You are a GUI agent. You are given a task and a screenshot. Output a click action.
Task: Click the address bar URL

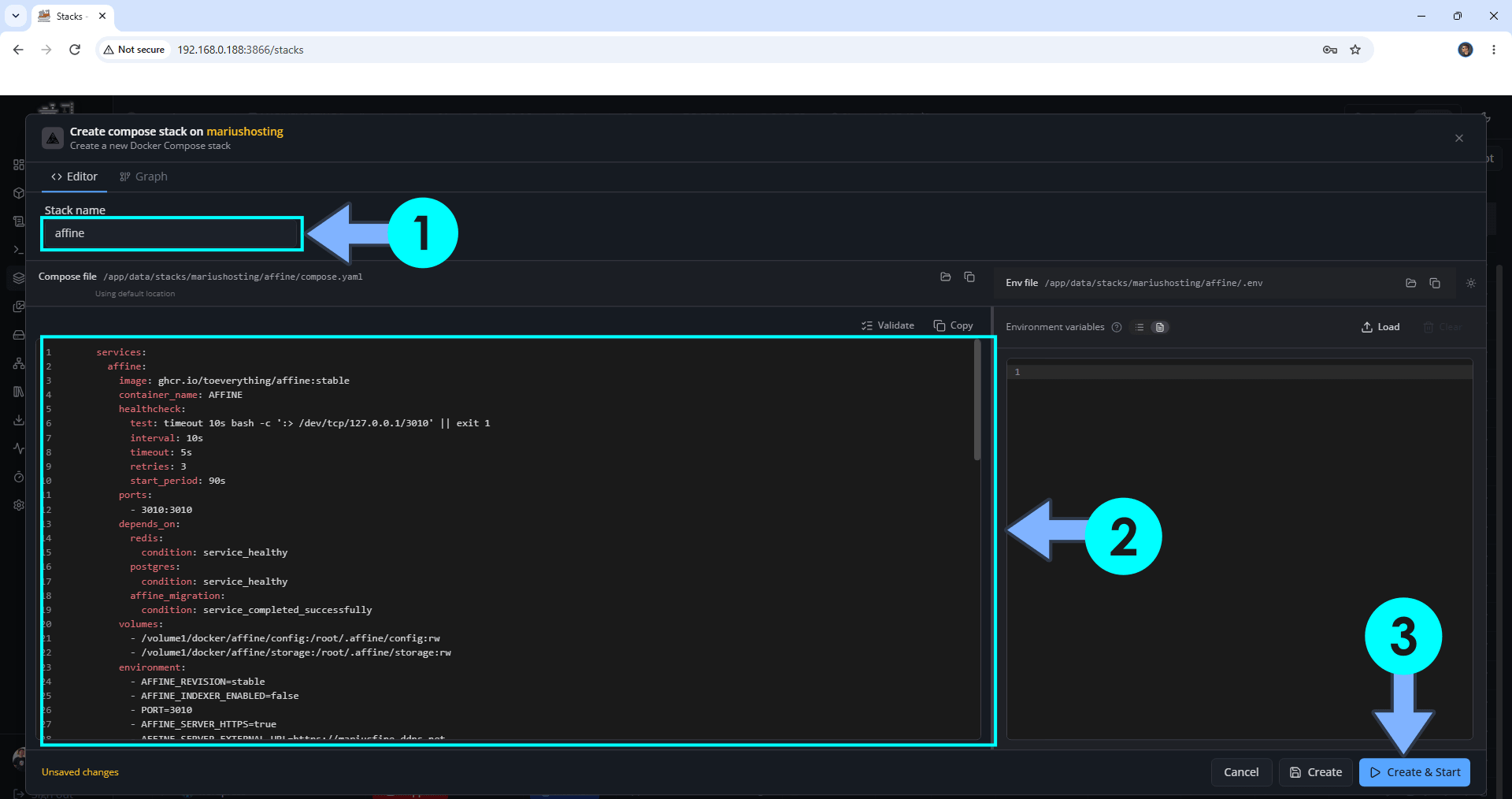pos(240,50)
